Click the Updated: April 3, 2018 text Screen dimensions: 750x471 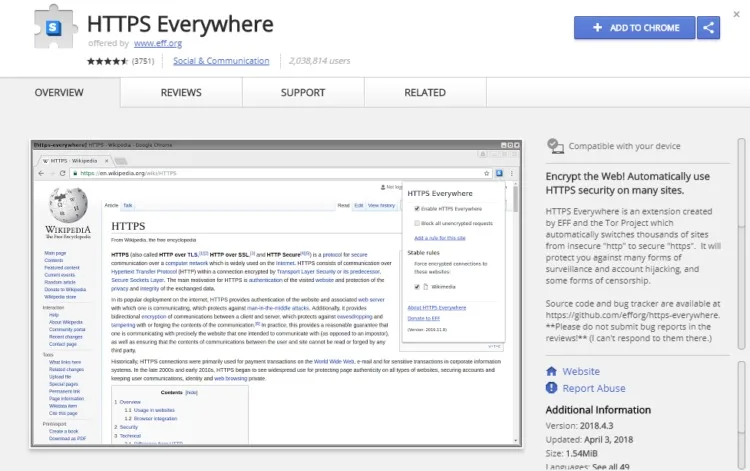[x=589, y=439]
